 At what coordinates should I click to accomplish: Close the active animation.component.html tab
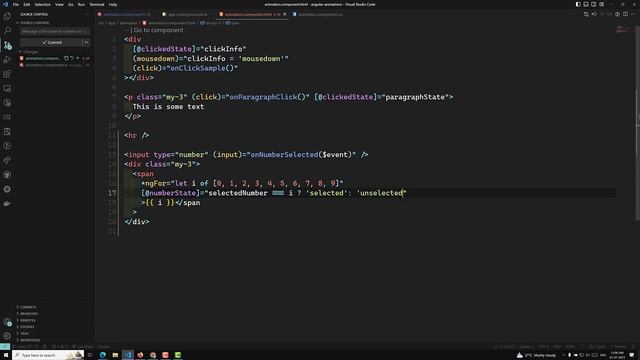(284, 14)
